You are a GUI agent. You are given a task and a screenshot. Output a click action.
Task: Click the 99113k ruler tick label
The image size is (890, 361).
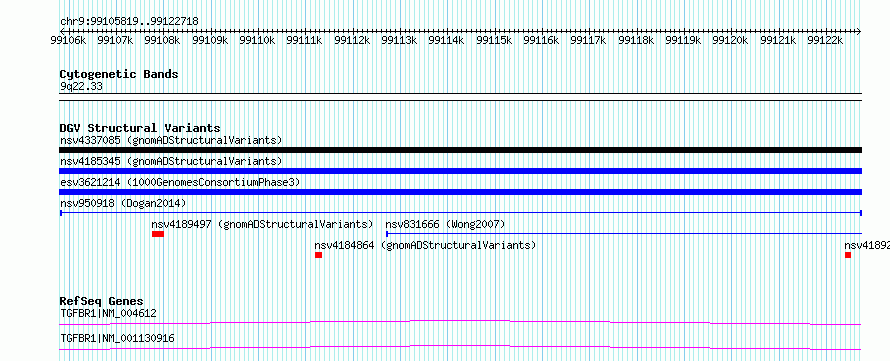click(399, 40)
